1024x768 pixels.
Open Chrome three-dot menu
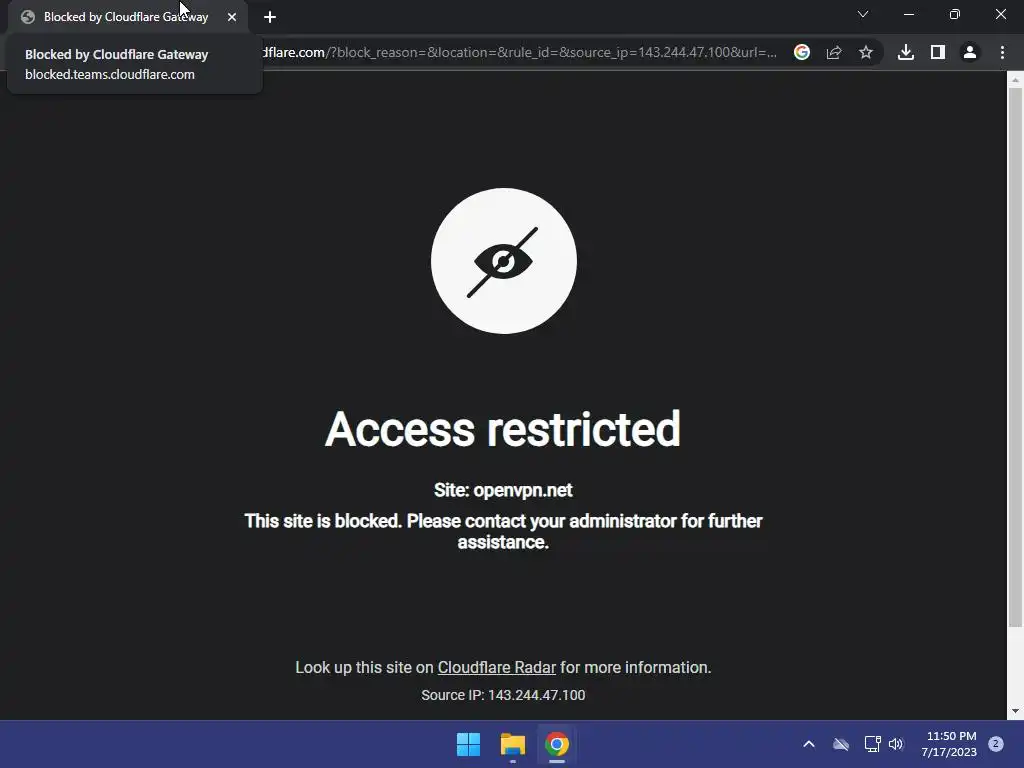coord(1002,52)
